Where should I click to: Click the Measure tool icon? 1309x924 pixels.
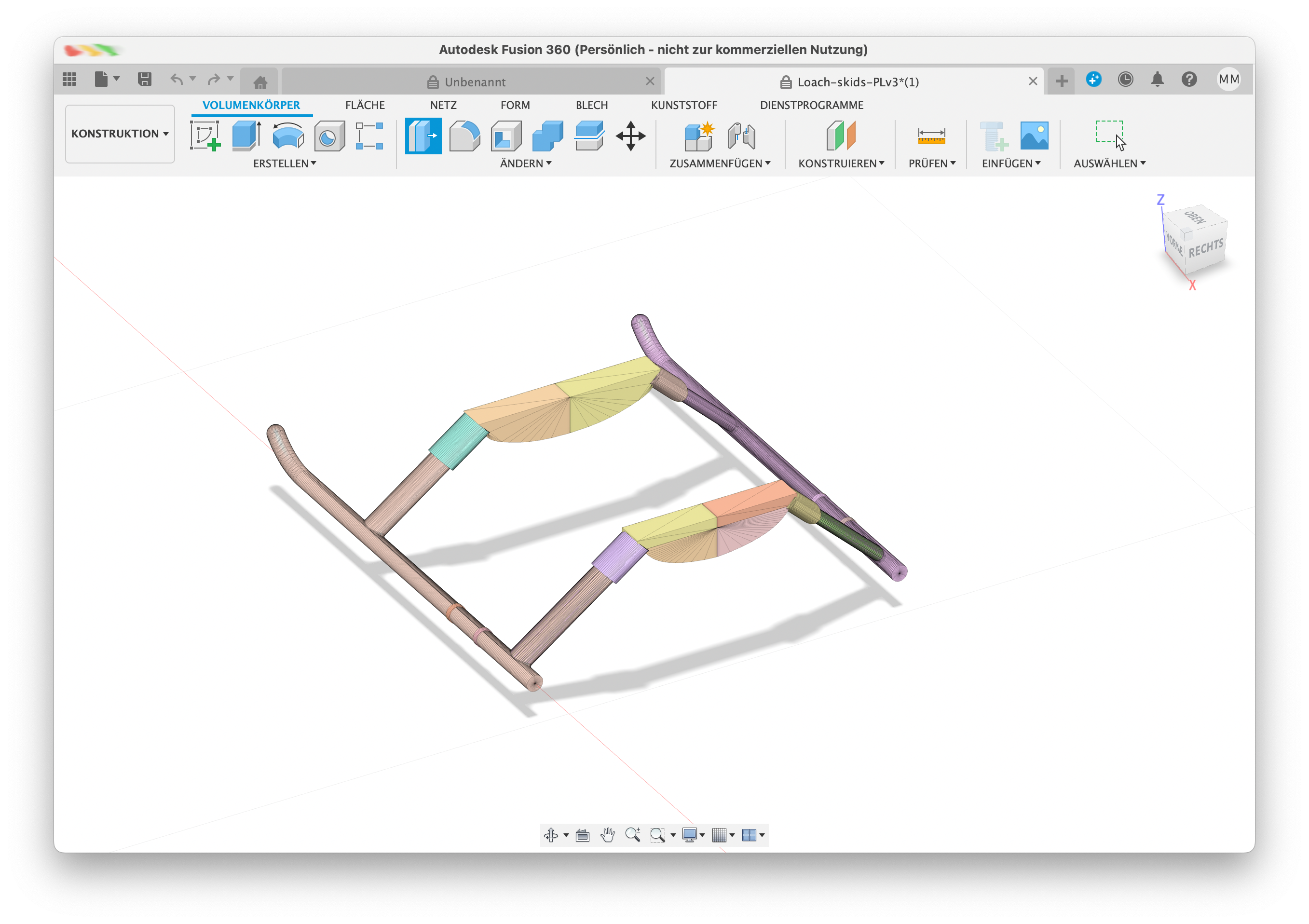click(x=931, y=136)
